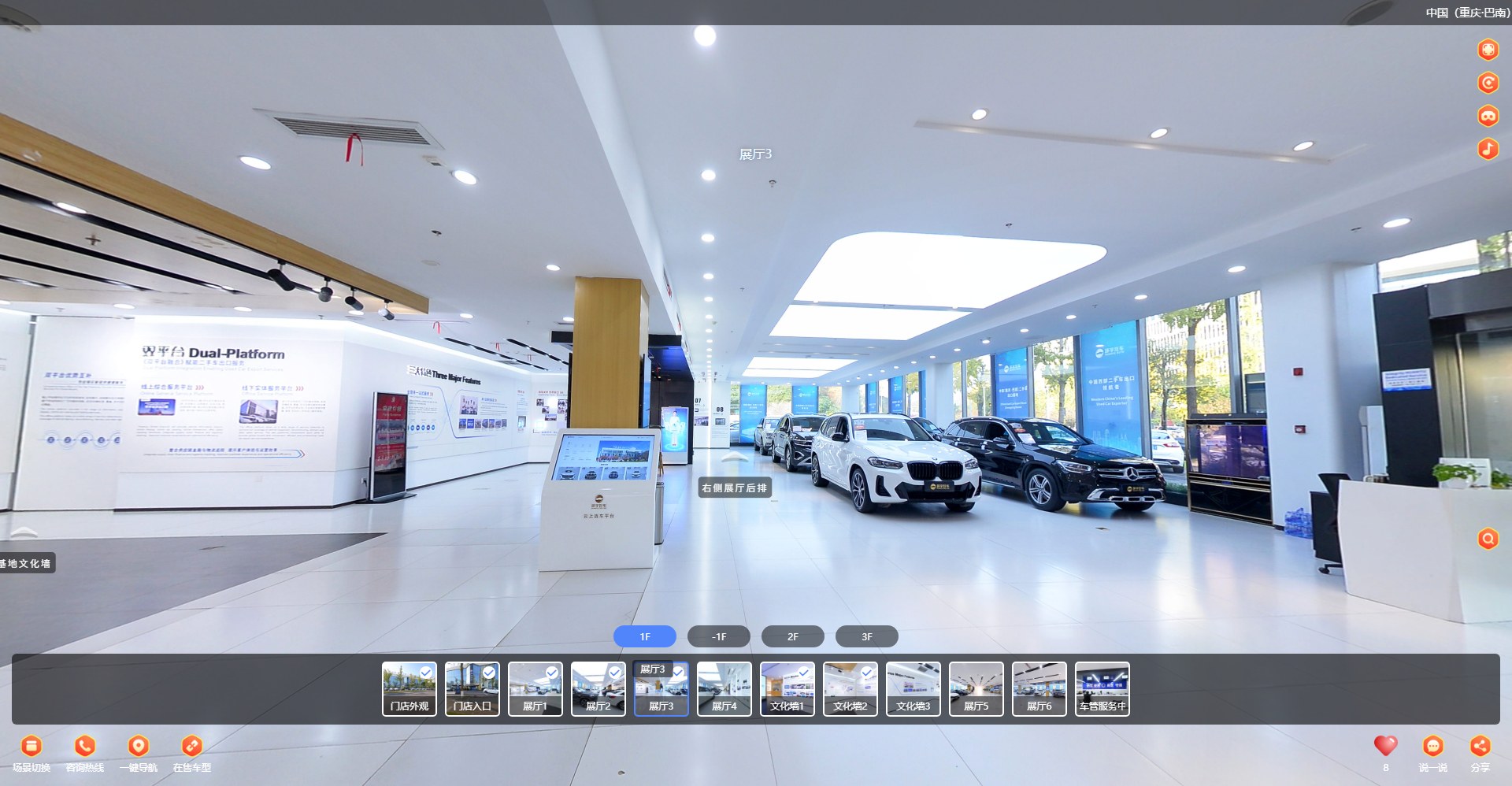
Task: Open 一键导航 location navigation icon
Action: coord(139,746)
